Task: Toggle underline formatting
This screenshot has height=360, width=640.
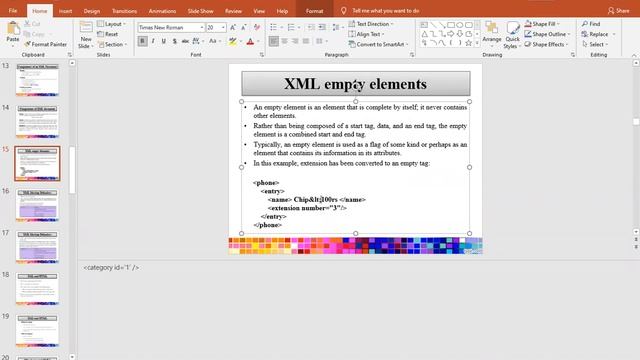Action: click(164, 41)
